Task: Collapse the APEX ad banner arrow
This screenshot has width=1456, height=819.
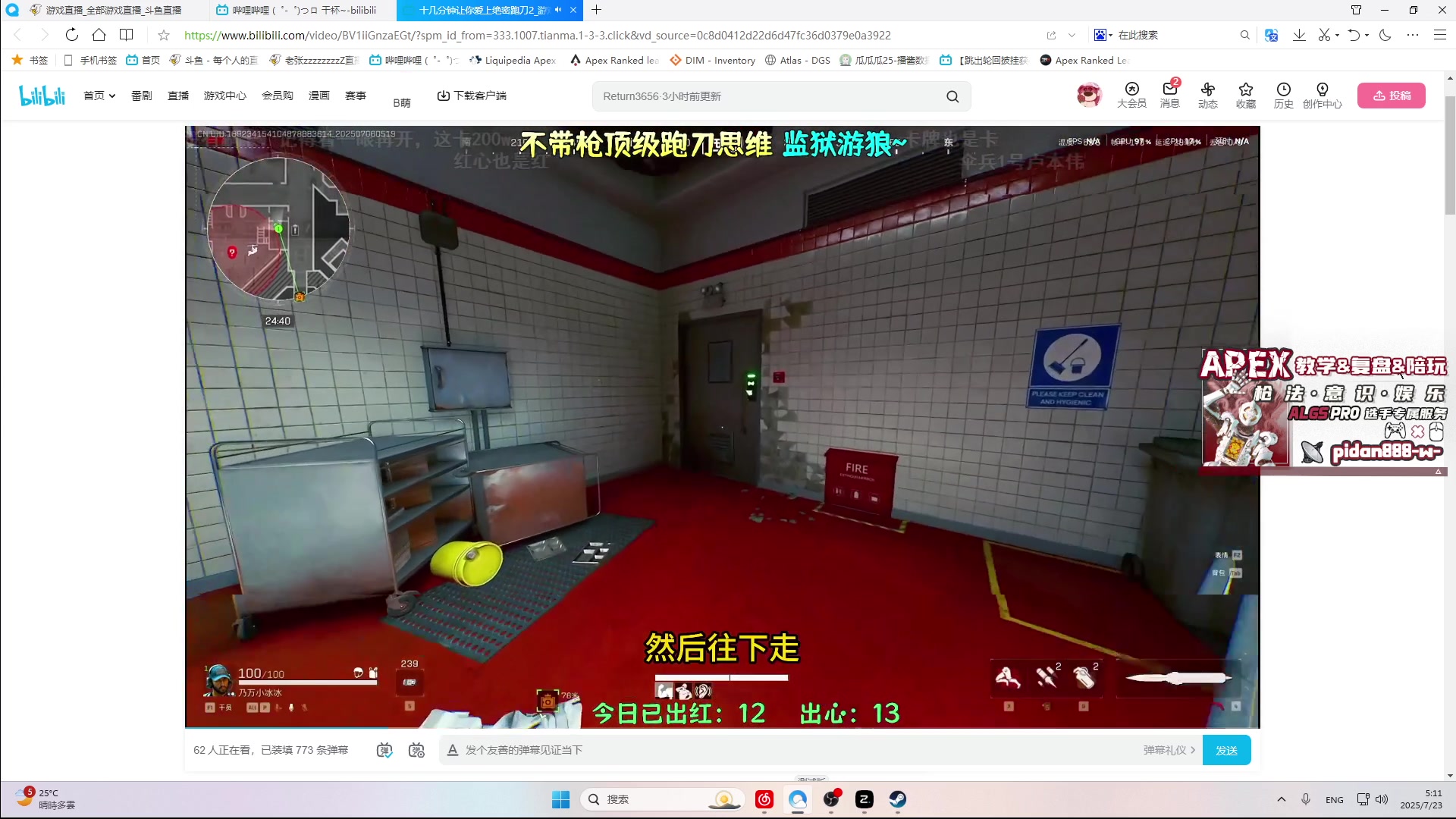Action: coord(1438,472)
